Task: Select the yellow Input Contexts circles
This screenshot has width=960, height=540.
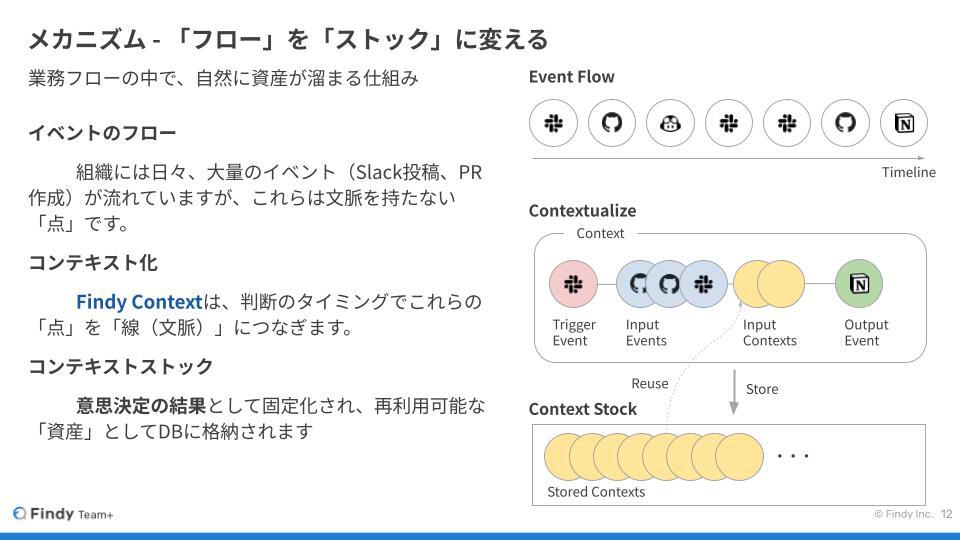Action: click(769, 283)
